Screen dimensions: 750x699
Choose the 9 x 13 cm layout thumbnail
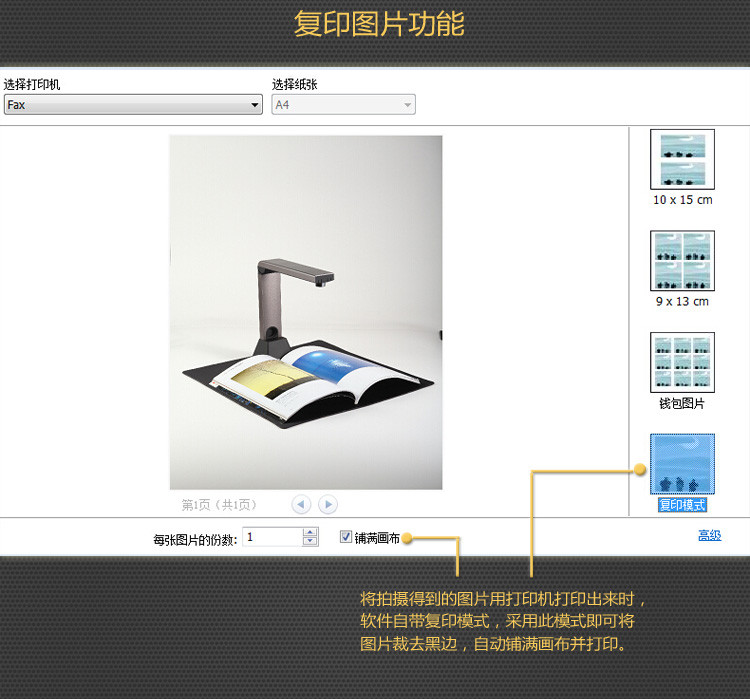pos(682,261)
